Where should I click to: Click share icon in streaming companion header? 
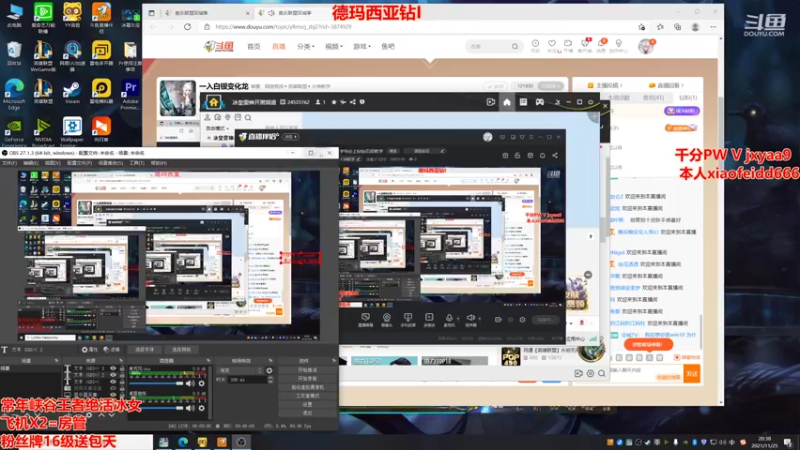coord(555,155)
